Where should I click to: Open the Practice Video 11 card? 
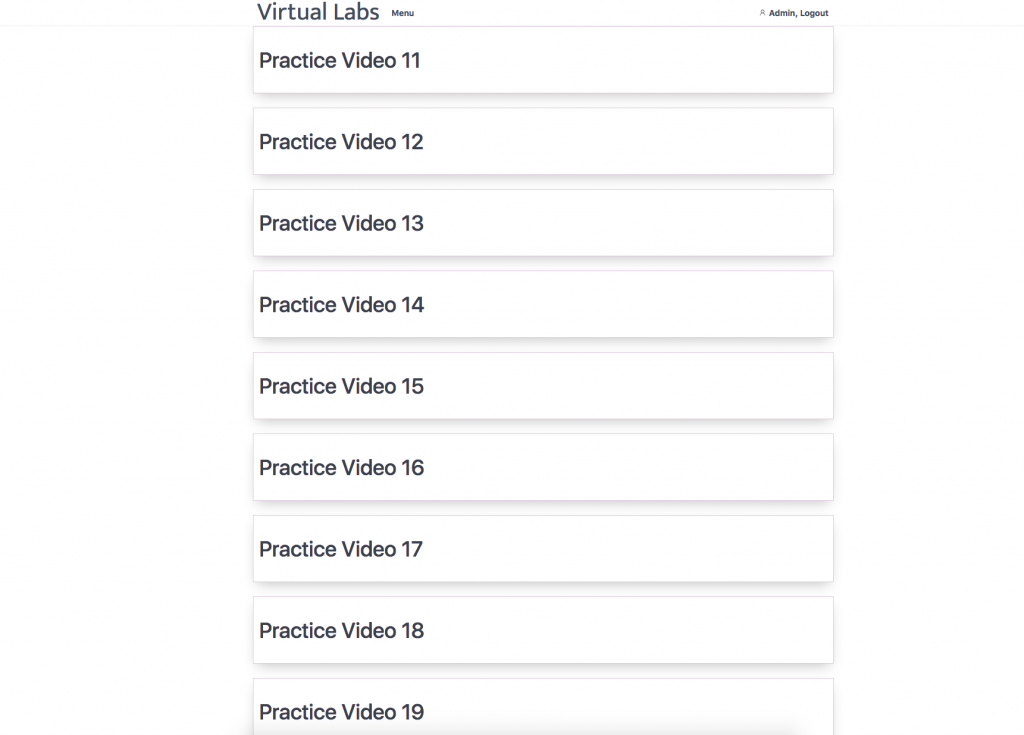pos(543,60)
